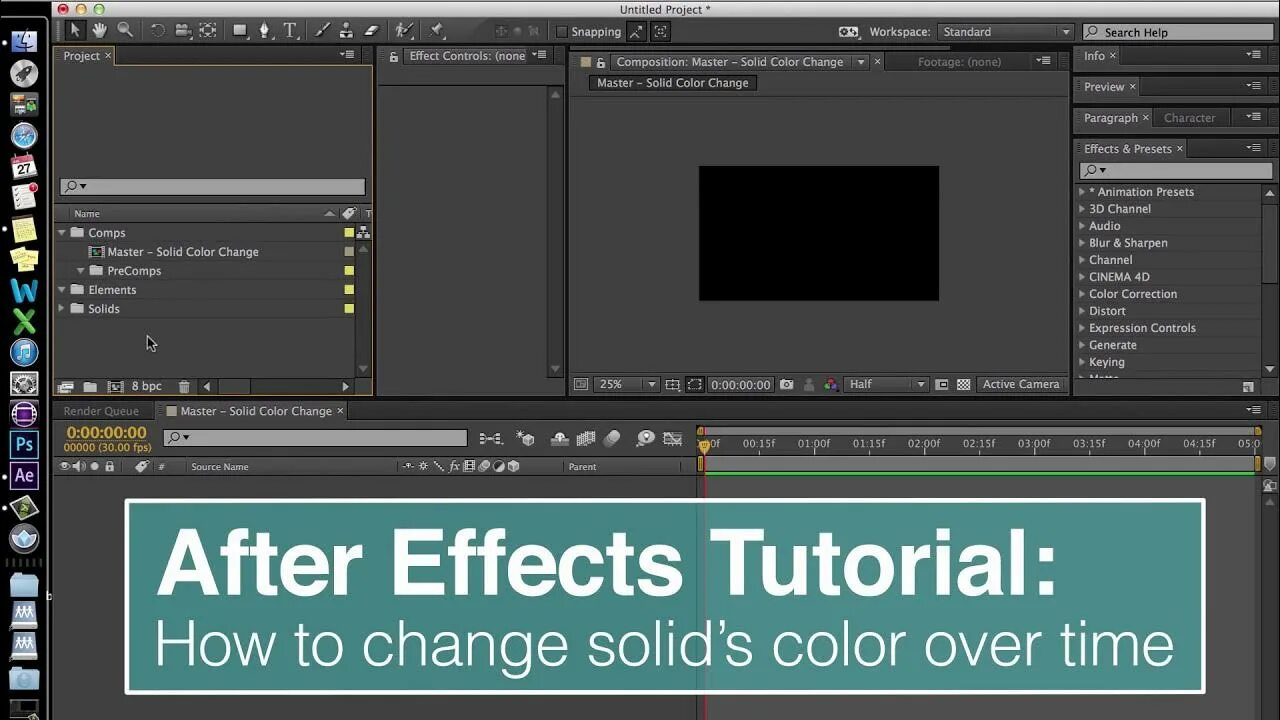The image size is (1280, 720).
Task: Click Project panel horizontal scrollbar thumb
Action: point(234,386)
